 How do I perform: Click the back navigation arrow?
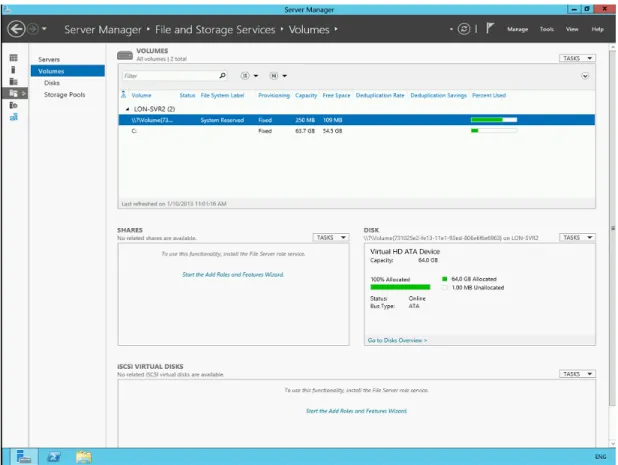coord(16,29)
